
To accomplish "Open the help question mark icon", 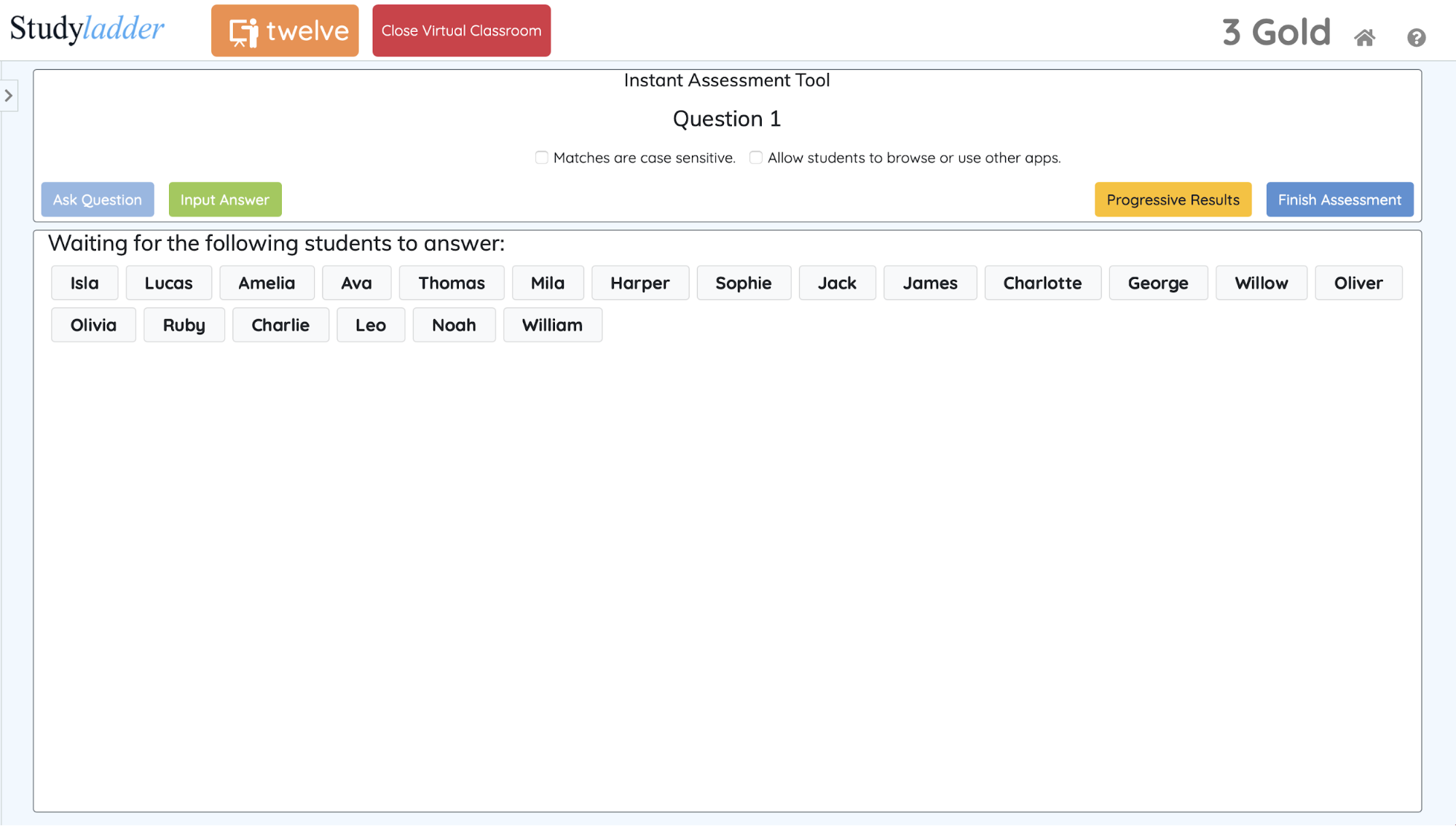I will (1416, 37).
